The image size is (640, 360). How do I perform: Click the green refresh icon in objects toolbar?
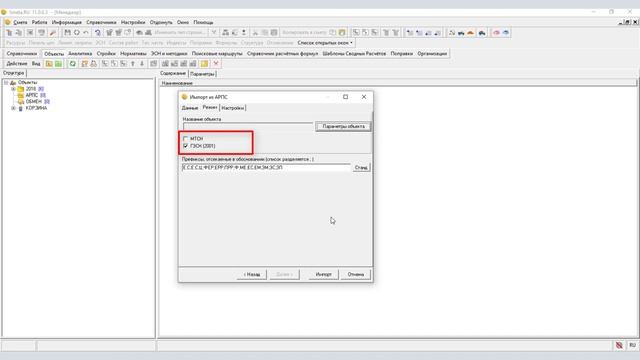(73, 64)
